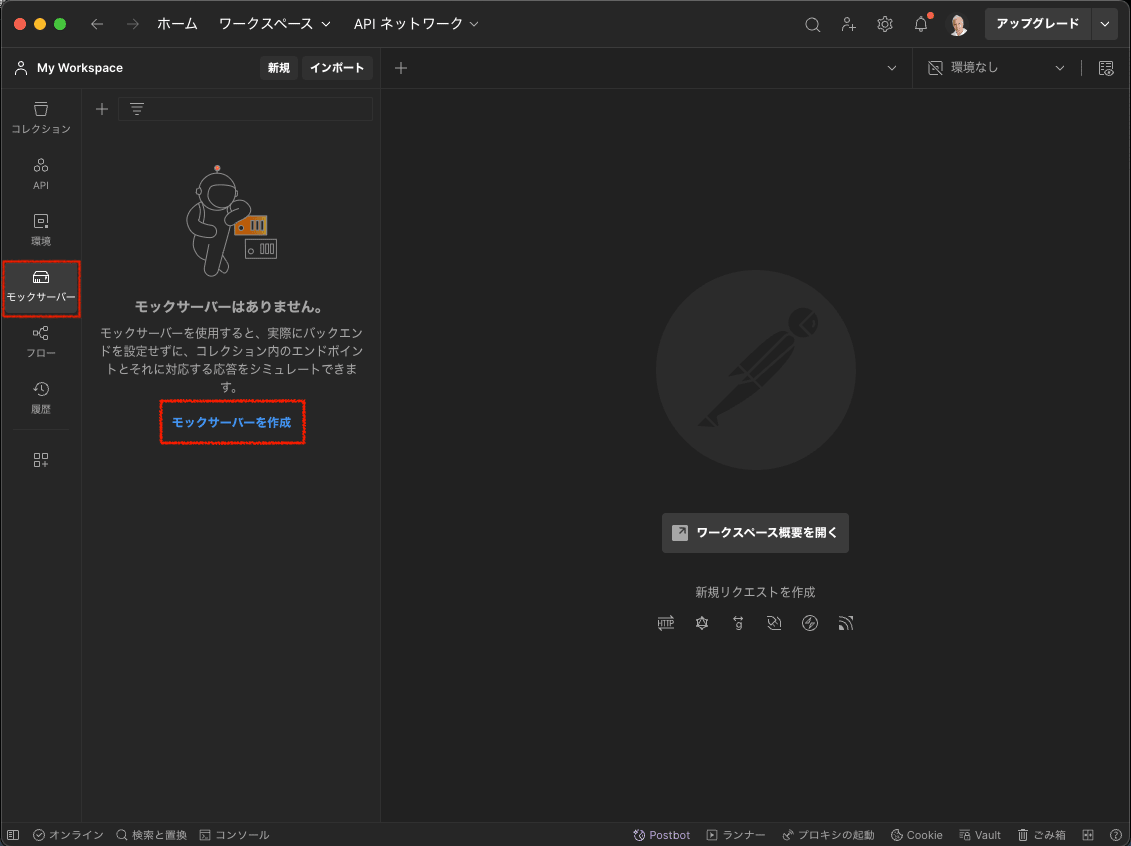
Task: Open user profile avatar
Action: click(958, 25)
